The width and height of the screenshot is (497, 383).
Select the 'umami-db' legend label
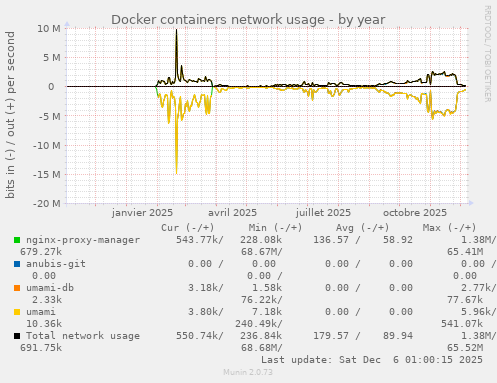click(50, 288)
